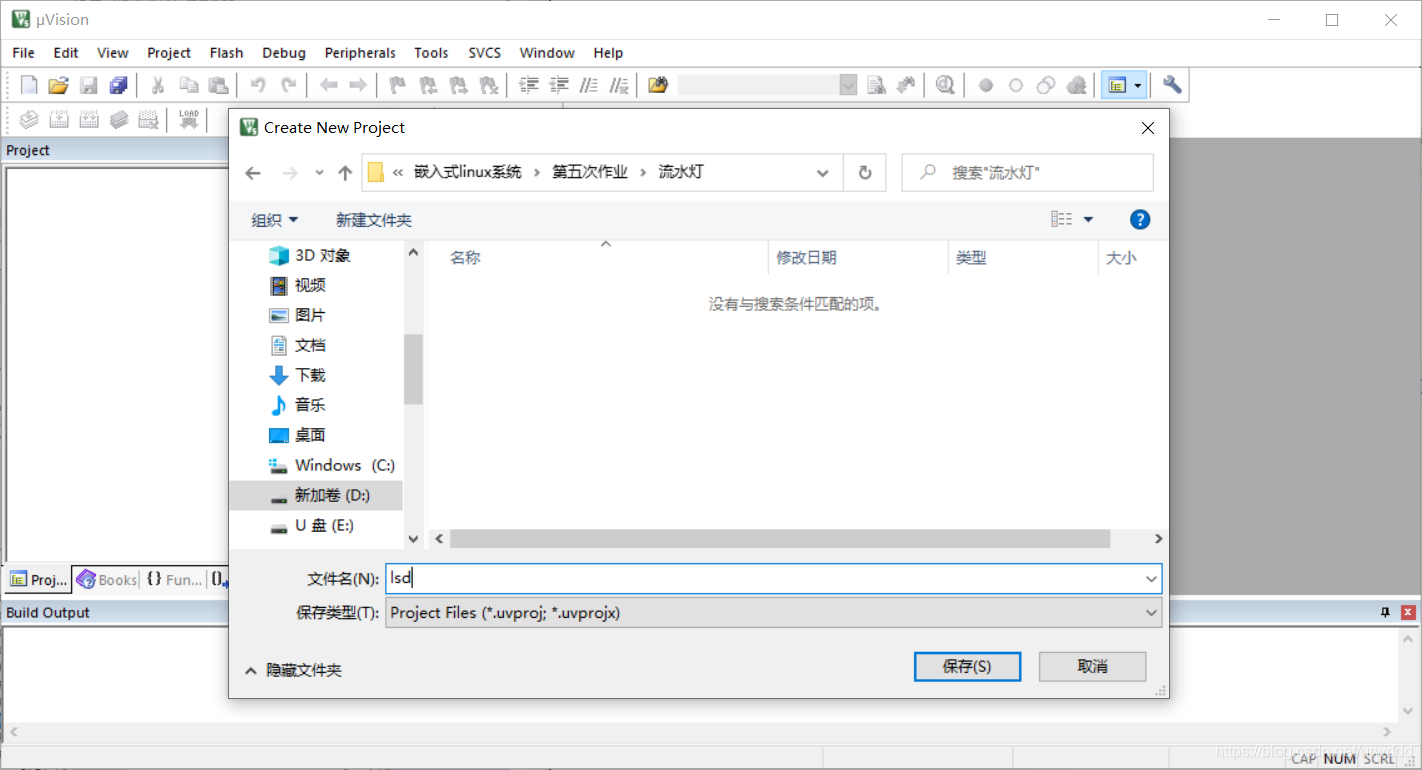Image resolution: width=1422 pixels, height=770 pixels.
Task: Click the Navigate Backwards toolbar arrow
Action: point(328,85)
